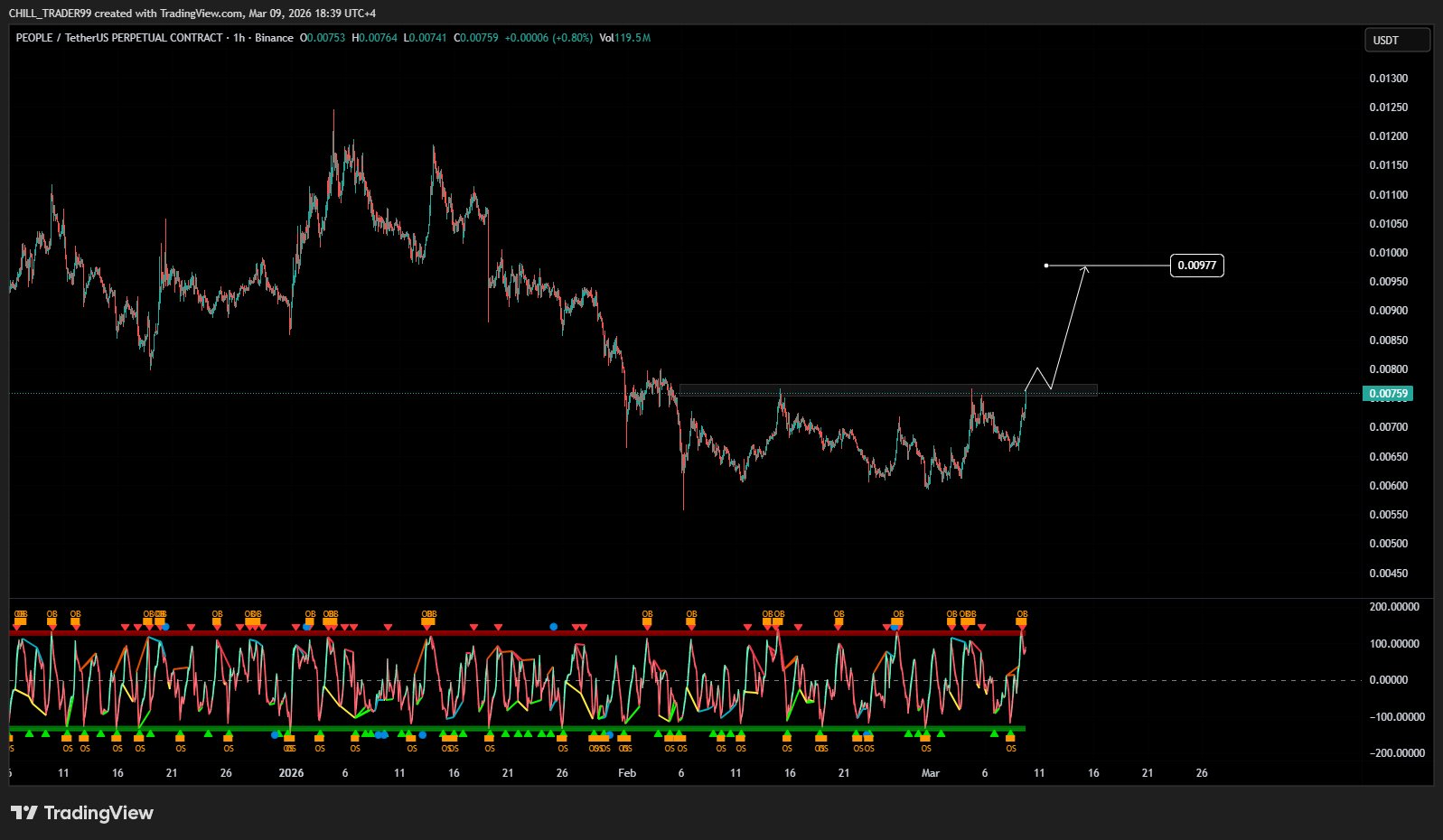Click the 2026 label on time axis
1443x840 pixels.
tap(291, 773)
